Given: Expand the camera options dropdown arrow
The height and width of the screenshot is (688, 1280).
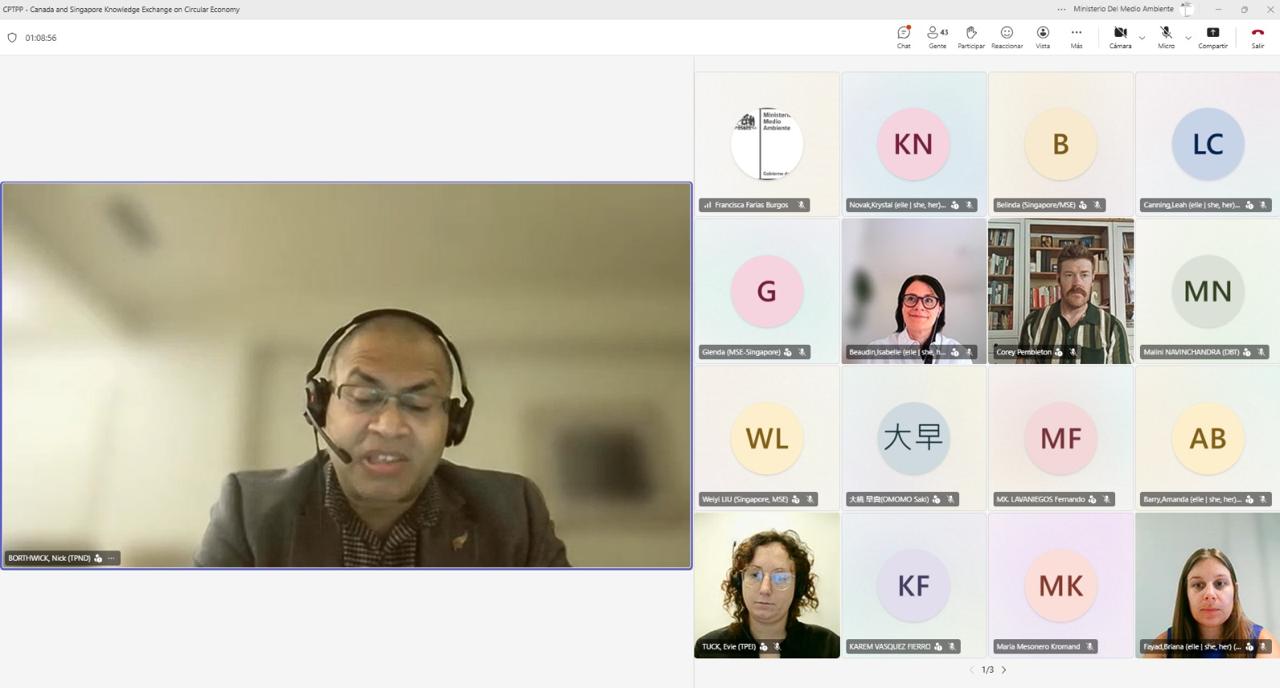Looking at the screenshot, I should [1142, 38].
